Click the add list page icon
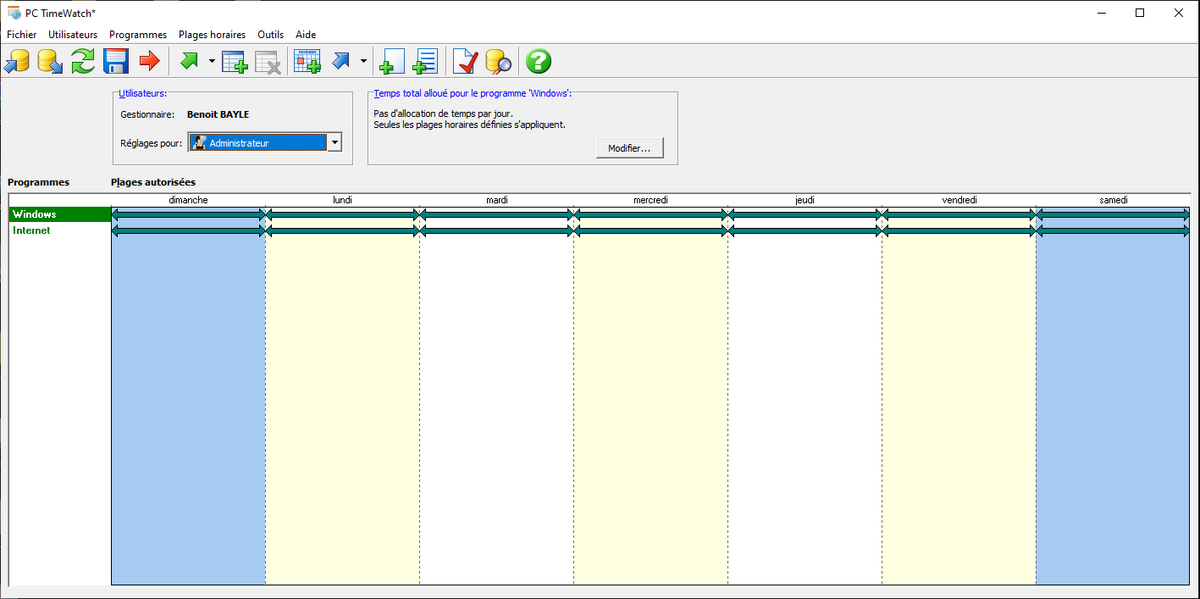The width and height of the screenshot is (1200, 599). tap(425, 62)
